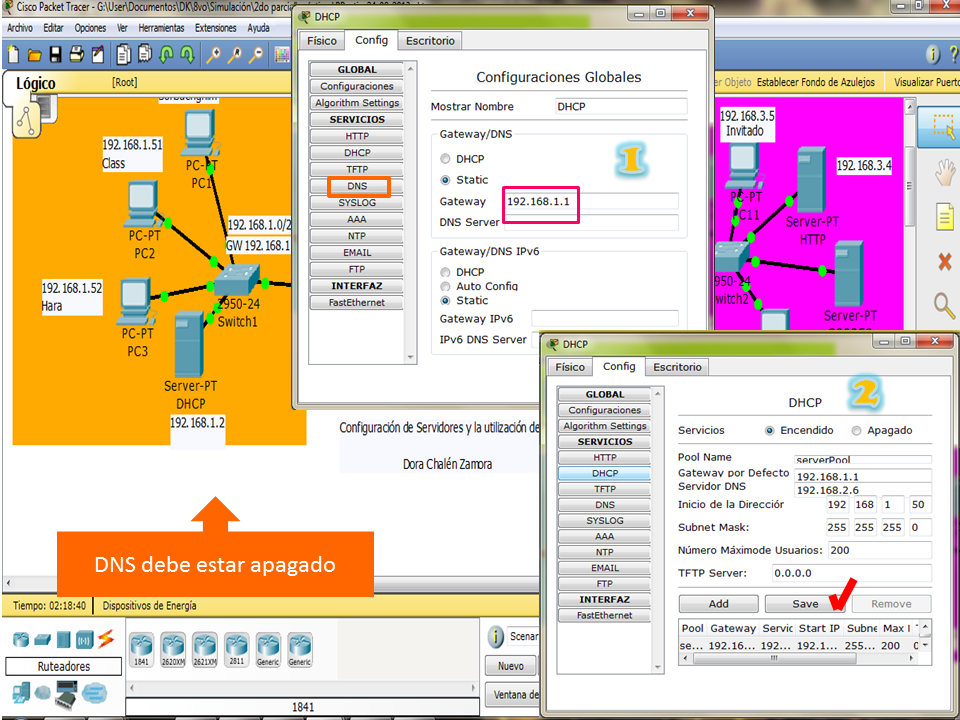Open the Opciones menu

[90, 28]
